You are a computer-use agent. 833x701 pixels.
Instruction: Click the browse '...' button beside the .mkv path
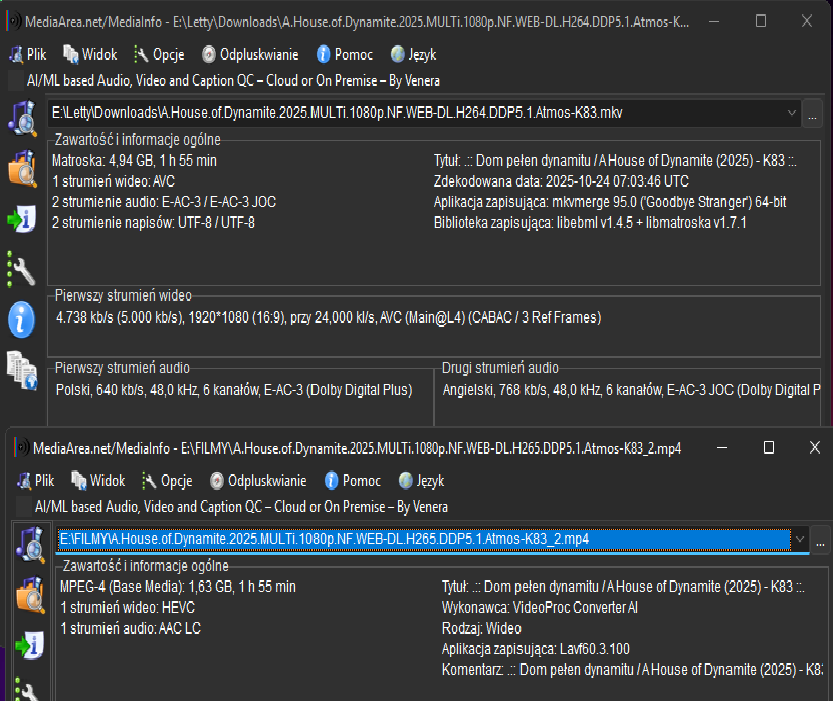[812, 113]
